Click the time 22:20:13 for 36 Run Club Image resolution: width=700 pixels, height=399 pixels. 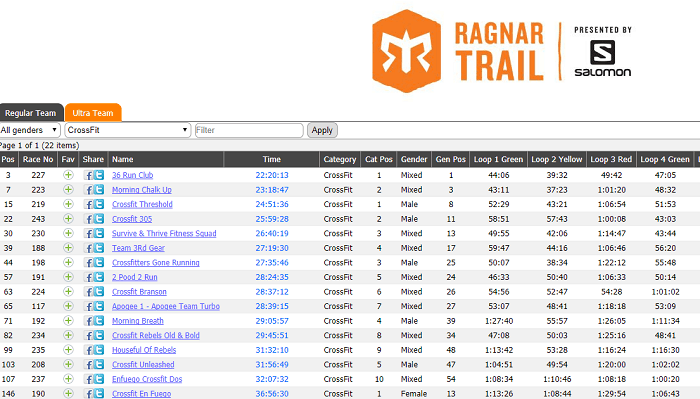point(272,175)
